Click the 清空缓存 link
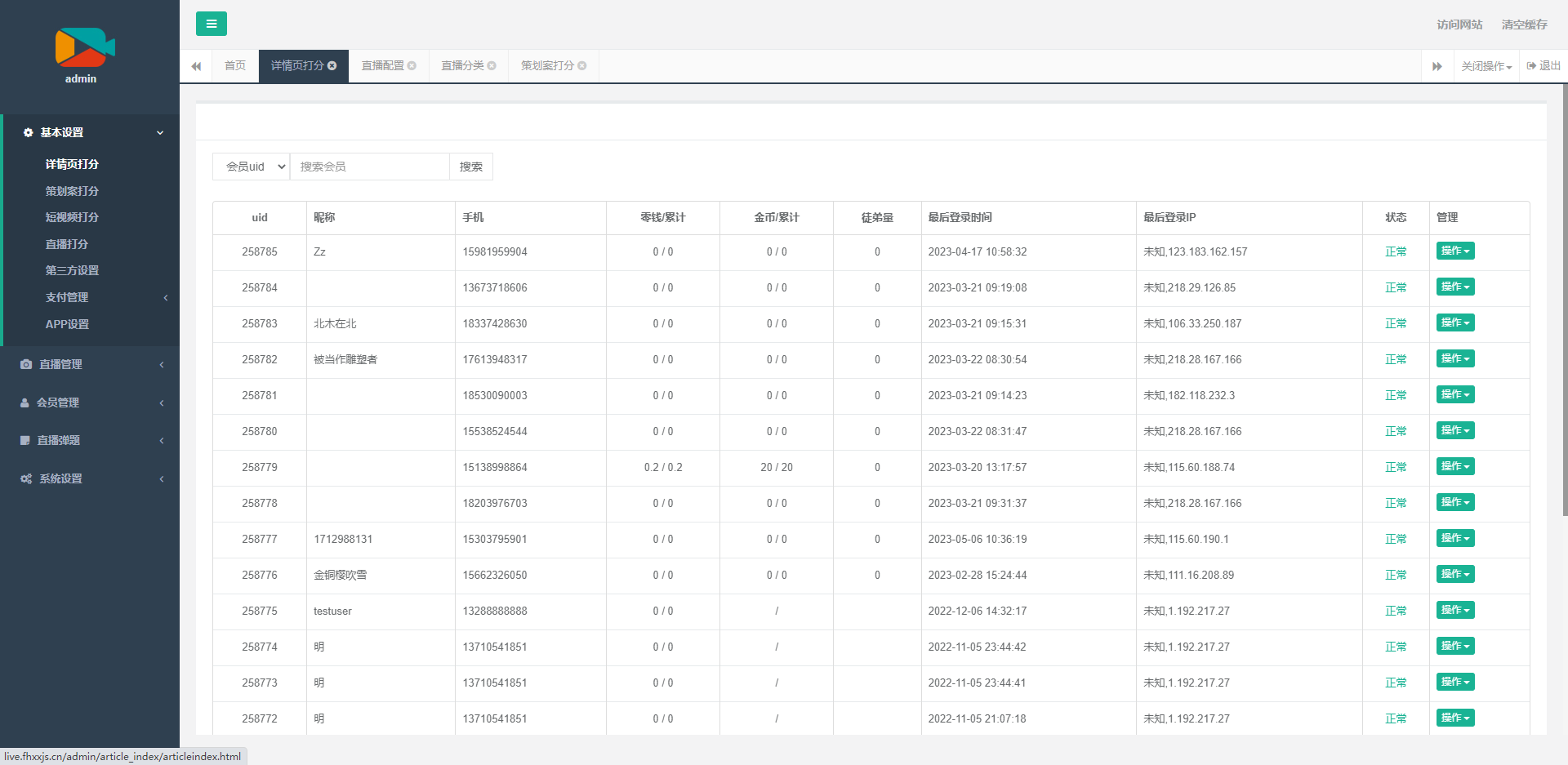1568x765 pixels. coord(1524,24)
